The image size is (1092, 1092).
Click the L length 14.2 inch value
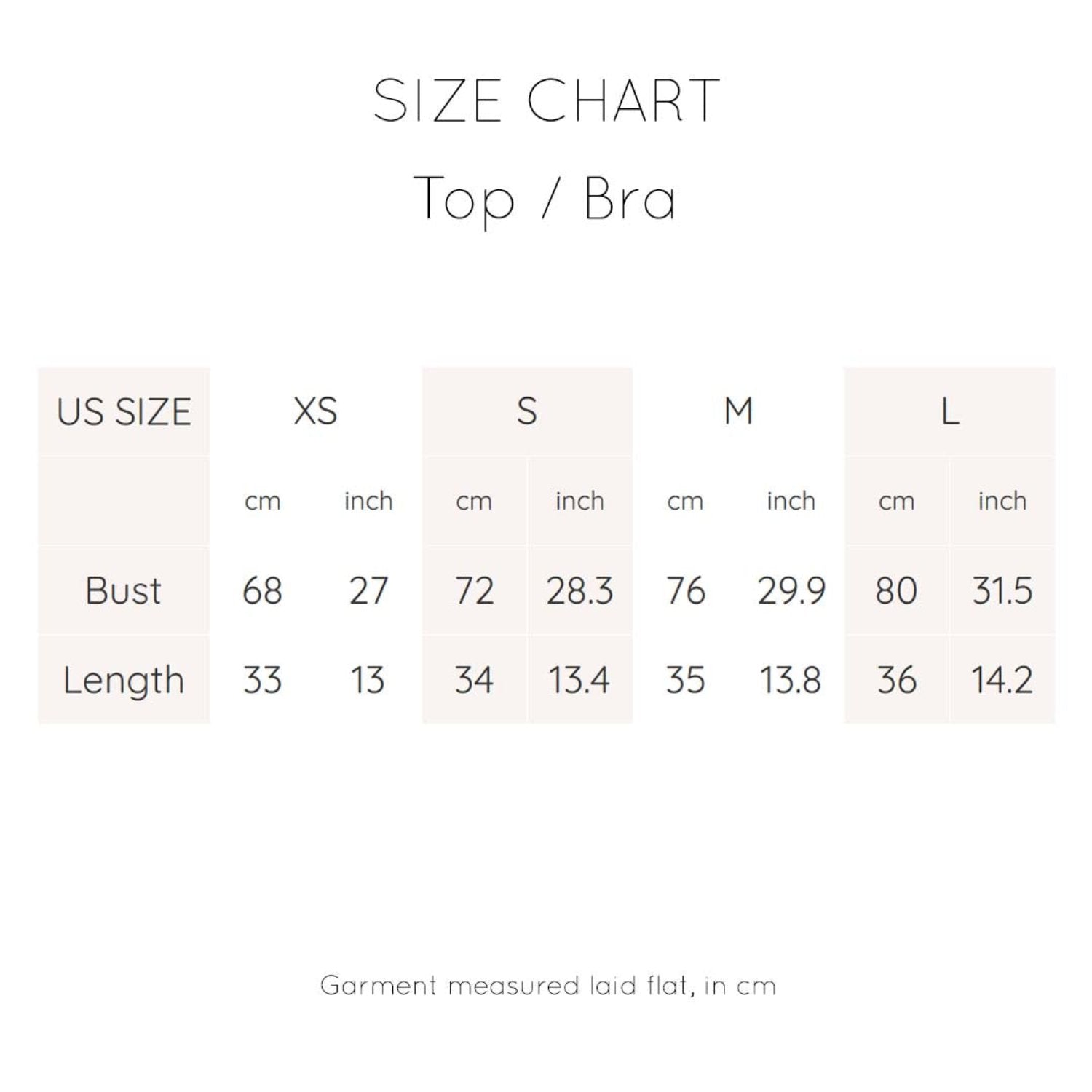click(x=1002, y=680)
